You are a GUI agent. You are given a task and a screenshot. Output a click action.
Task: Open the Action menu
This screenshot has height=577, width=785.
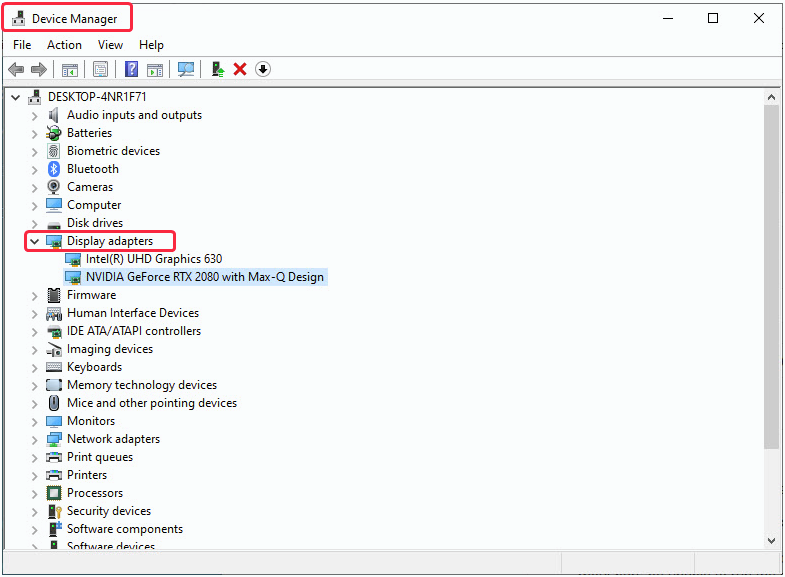(64, 45)
